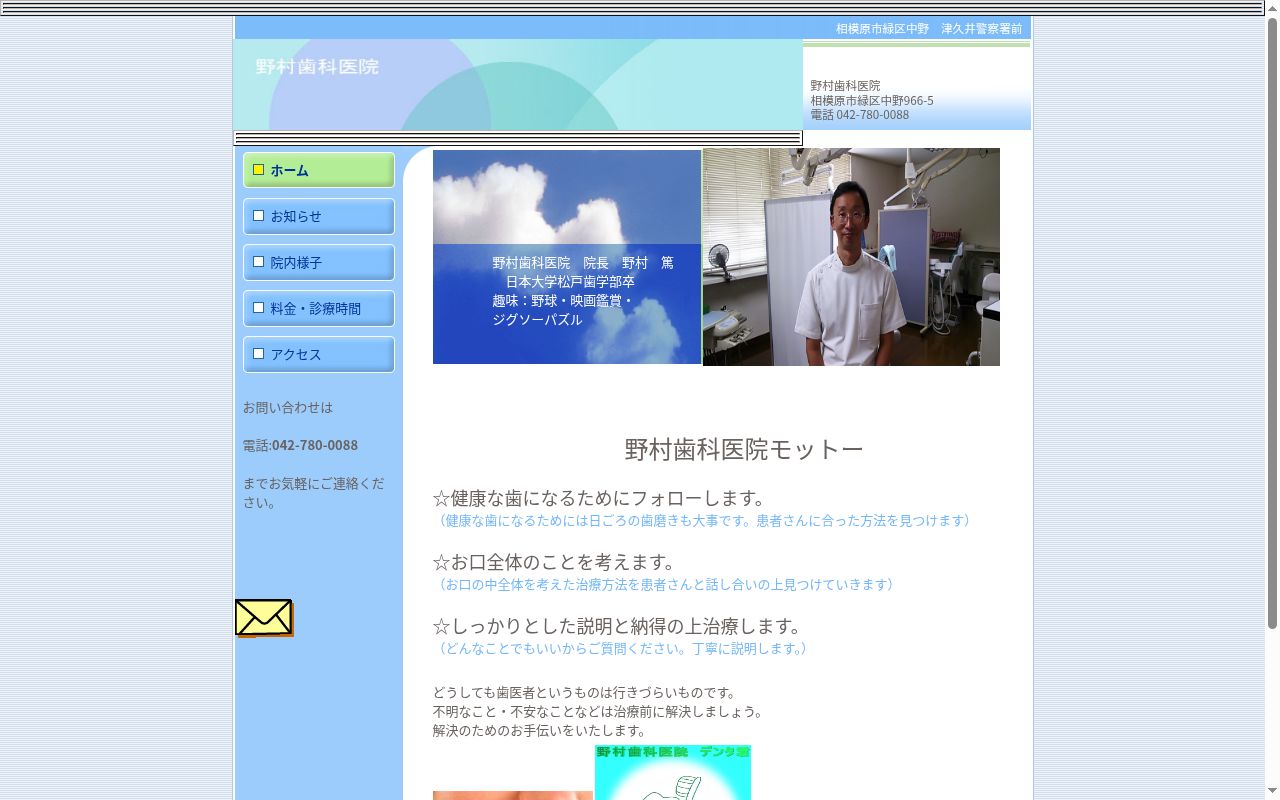Click the お問い合わせは text in the sidebar

tap(288, 407)
